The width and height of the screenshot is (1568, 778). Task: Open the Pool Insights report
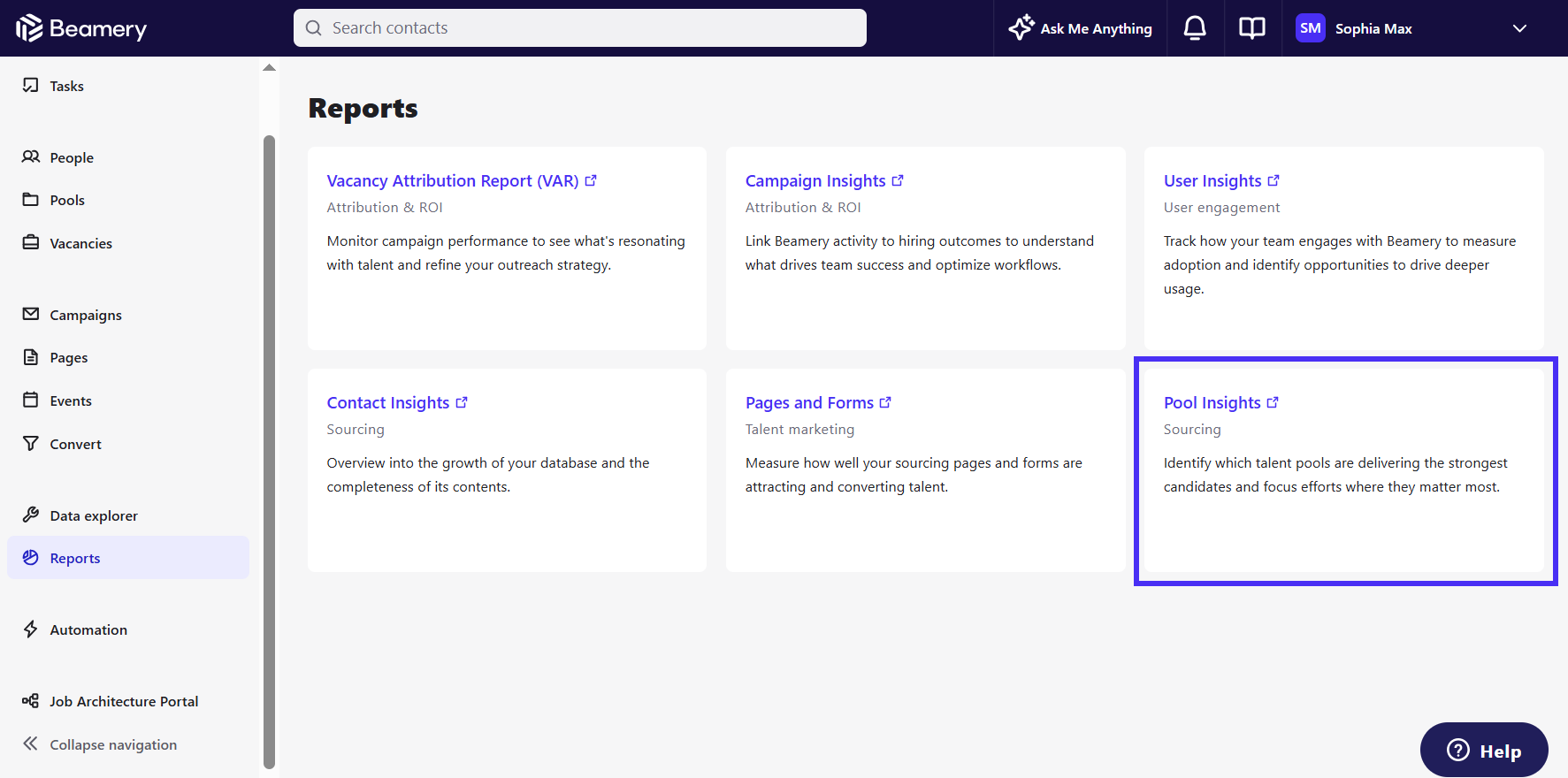coord(1212,402)
